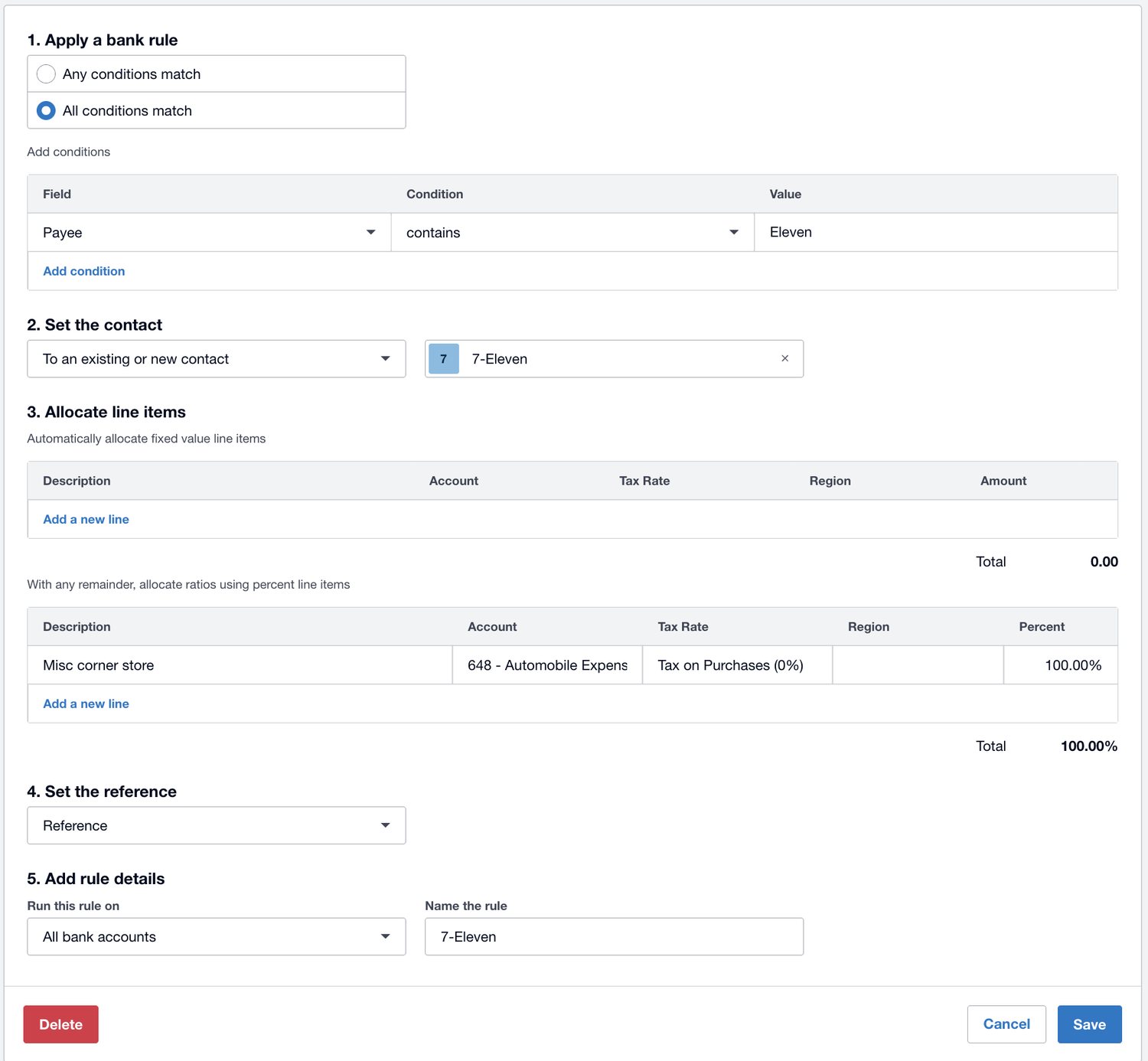Click the 'Tax on Purchases (0%)' tax rate cell

click(737, 665)
